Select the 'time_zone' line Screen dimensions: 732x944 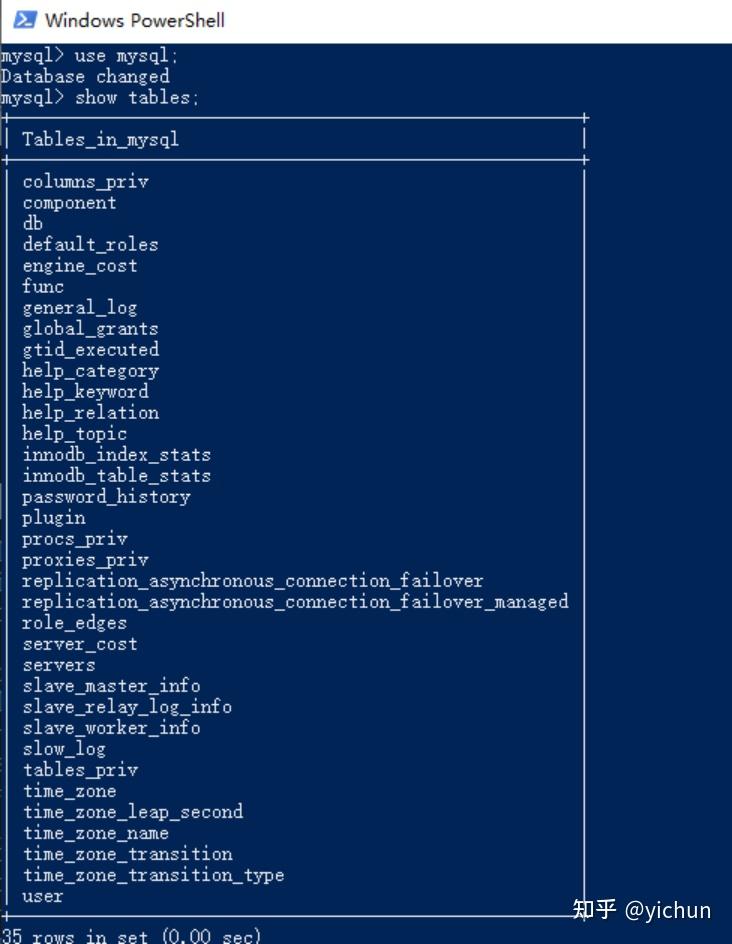coord(69,790)
